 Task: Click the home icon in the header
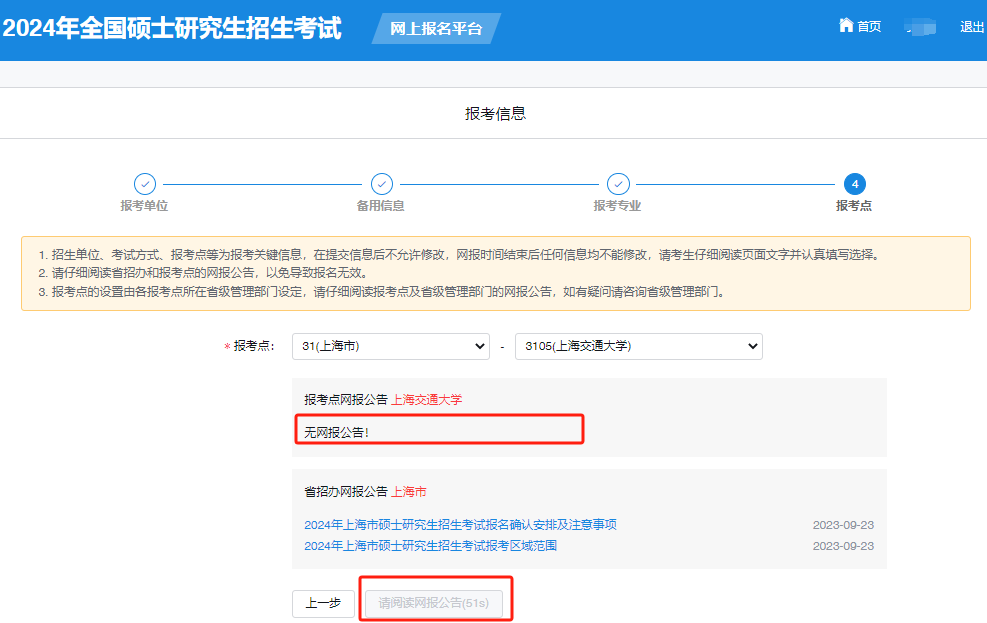[x=846, y=26]
